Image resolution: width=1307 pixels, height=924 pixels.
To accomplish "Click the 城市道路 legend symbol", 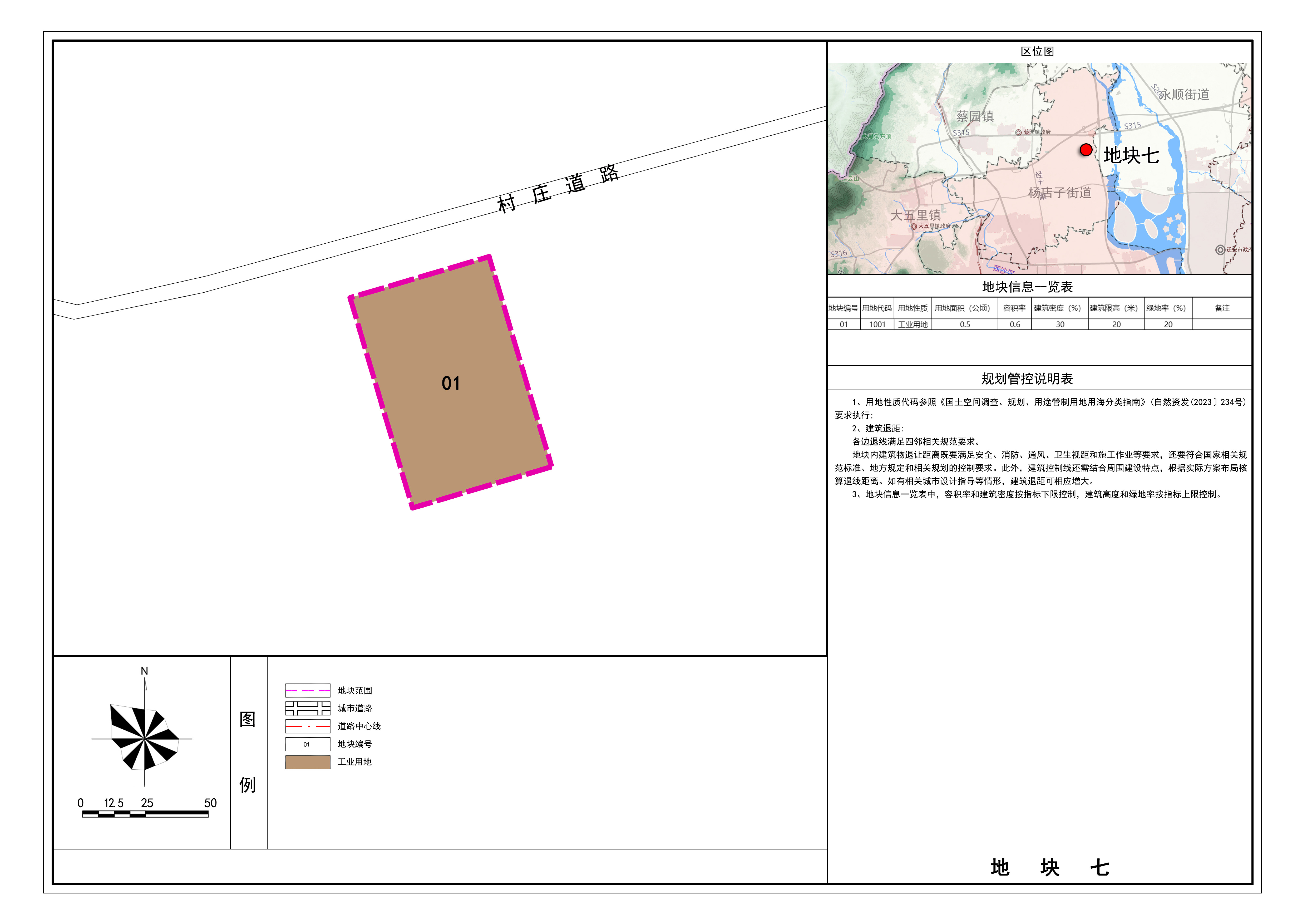I will click(307, 708).
